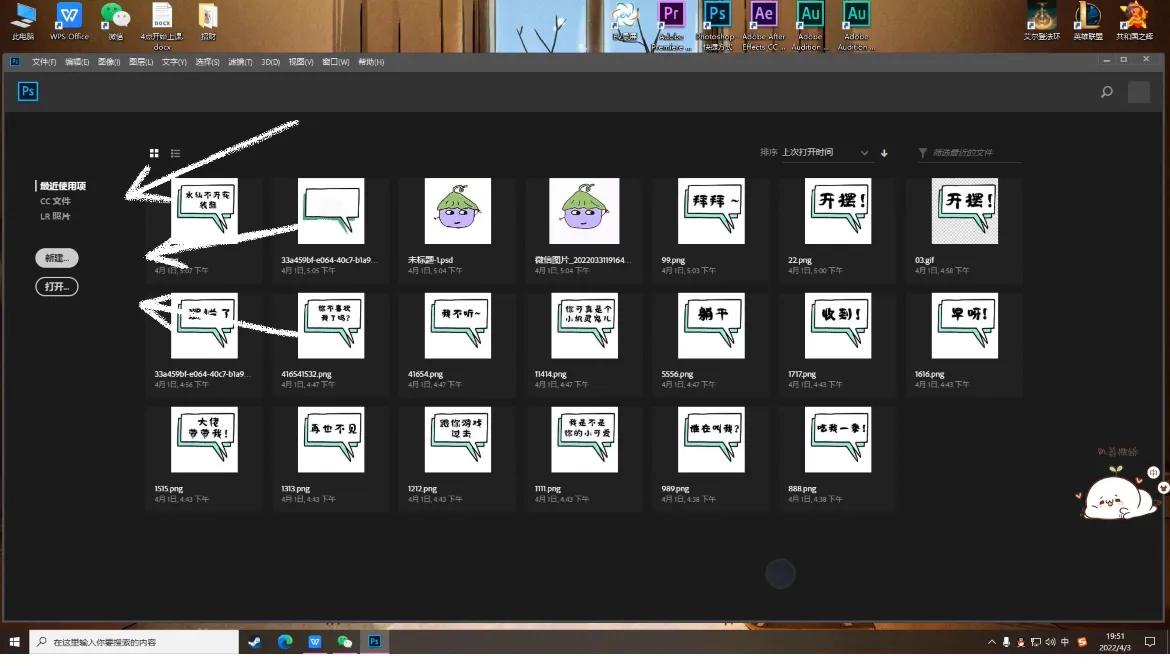The width and height of the screenshot is (1170, 666).
Task: Open the 上次打开时间 sort dropdown
Action: pyautogui.click(x=825, y=152)
